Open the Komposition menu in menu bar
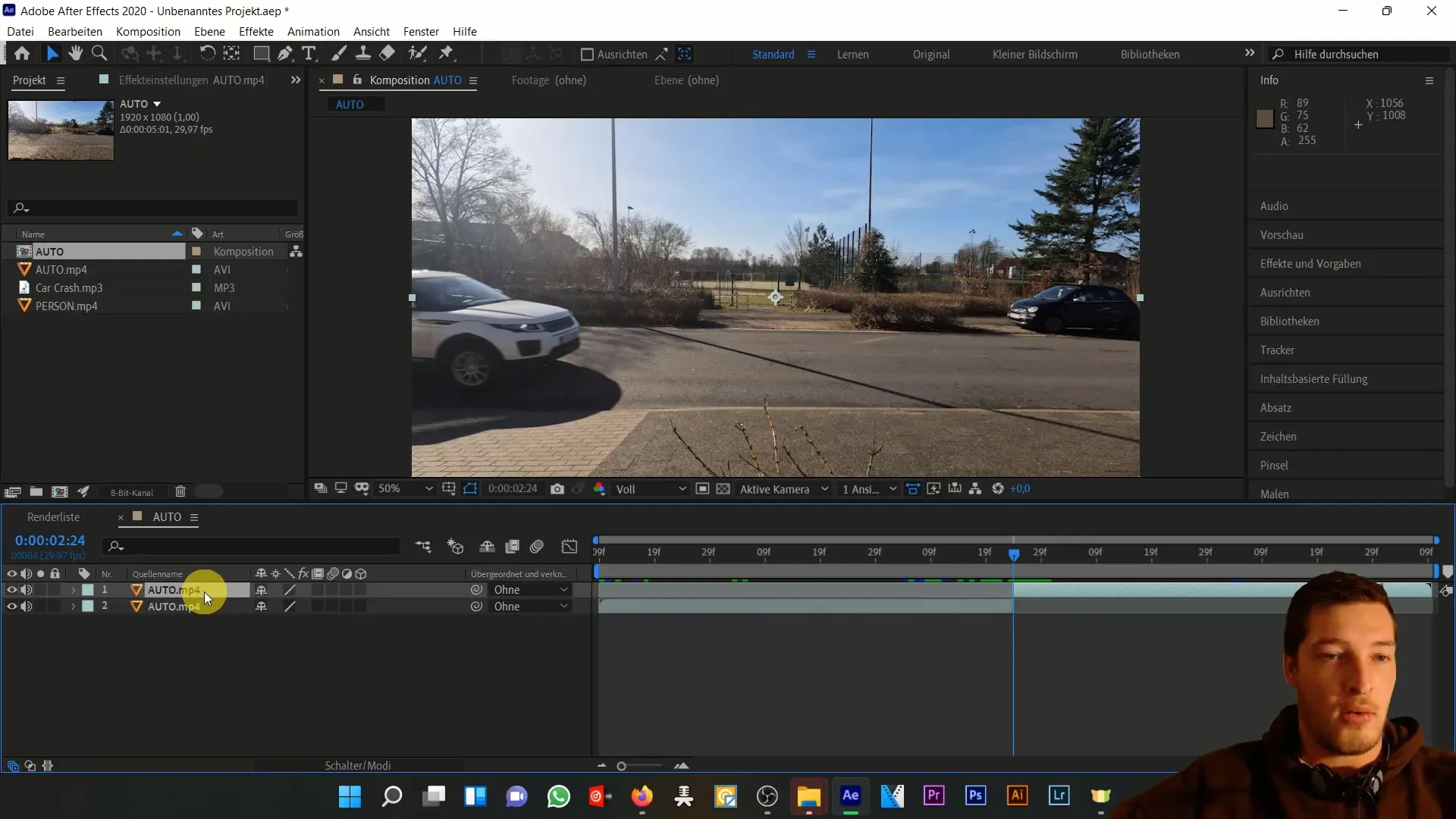The image size is (1456, 819). (x=148, y=31)
